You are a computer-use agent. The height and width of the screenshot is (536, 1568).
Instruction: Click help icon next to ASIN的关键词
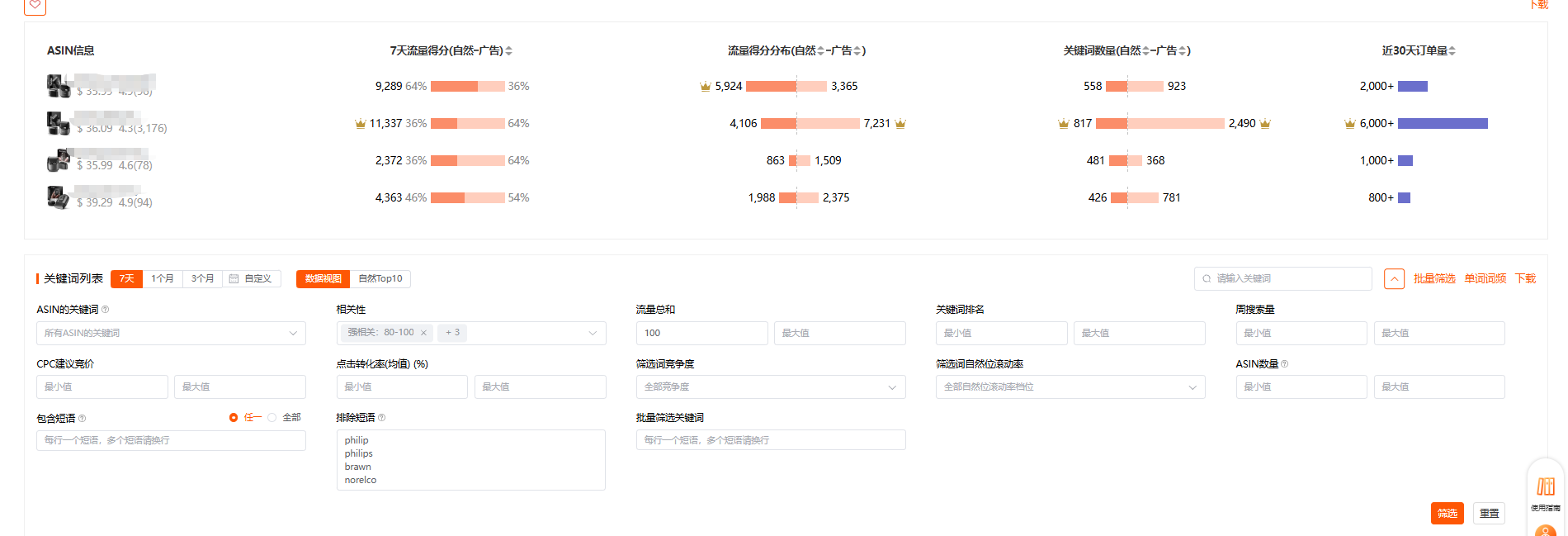[x=105, y=310]
